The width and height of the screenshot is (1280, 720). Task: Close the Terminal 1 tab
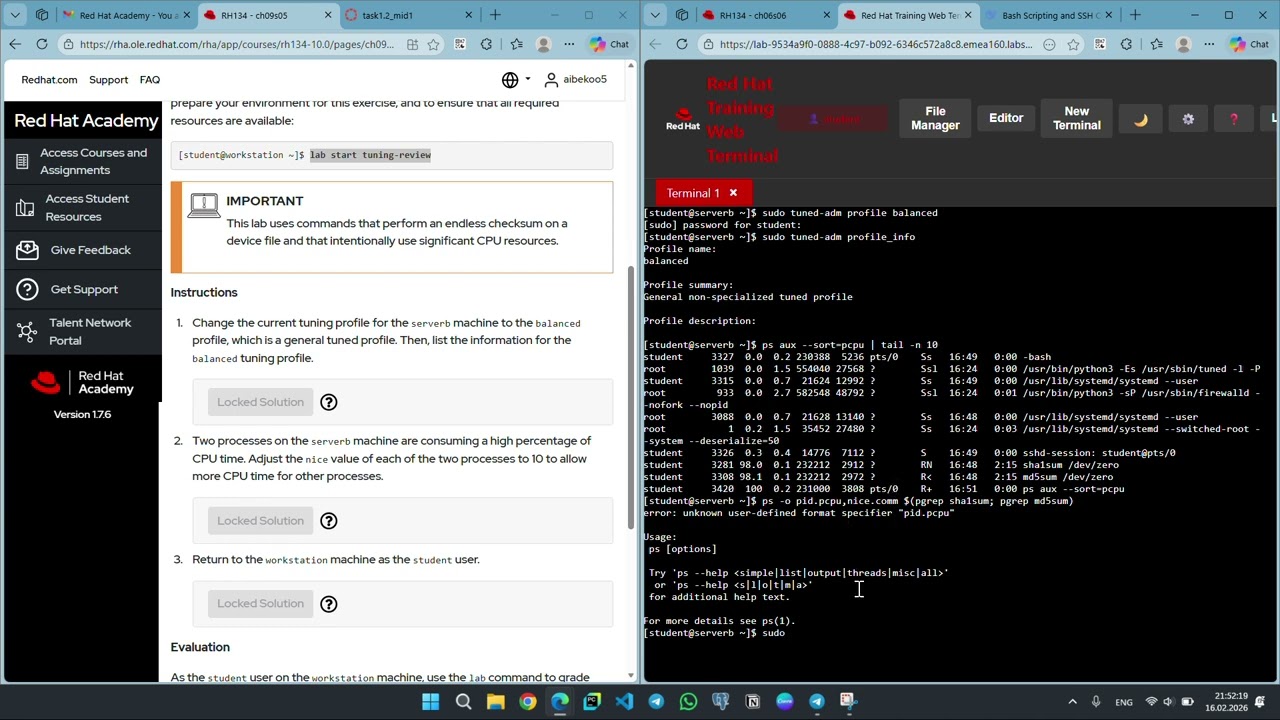[x=733, y=193]
